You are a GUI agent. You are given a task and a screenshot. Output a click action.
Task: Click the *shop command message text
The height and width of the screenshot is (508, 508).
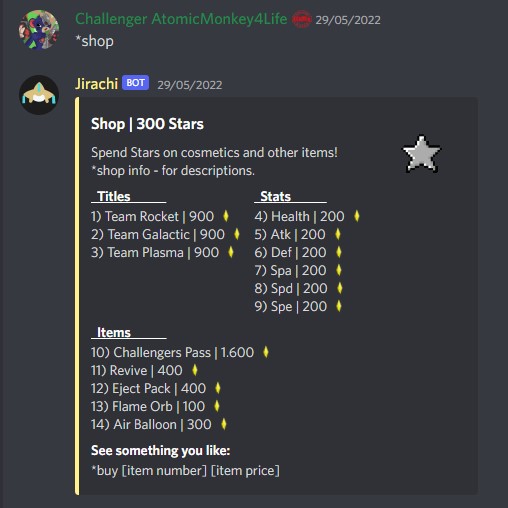[94, 41]
